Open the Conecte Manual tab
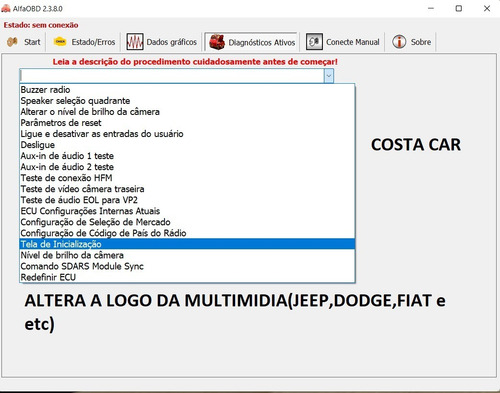 pyautogui.click(x=343, y=42)
